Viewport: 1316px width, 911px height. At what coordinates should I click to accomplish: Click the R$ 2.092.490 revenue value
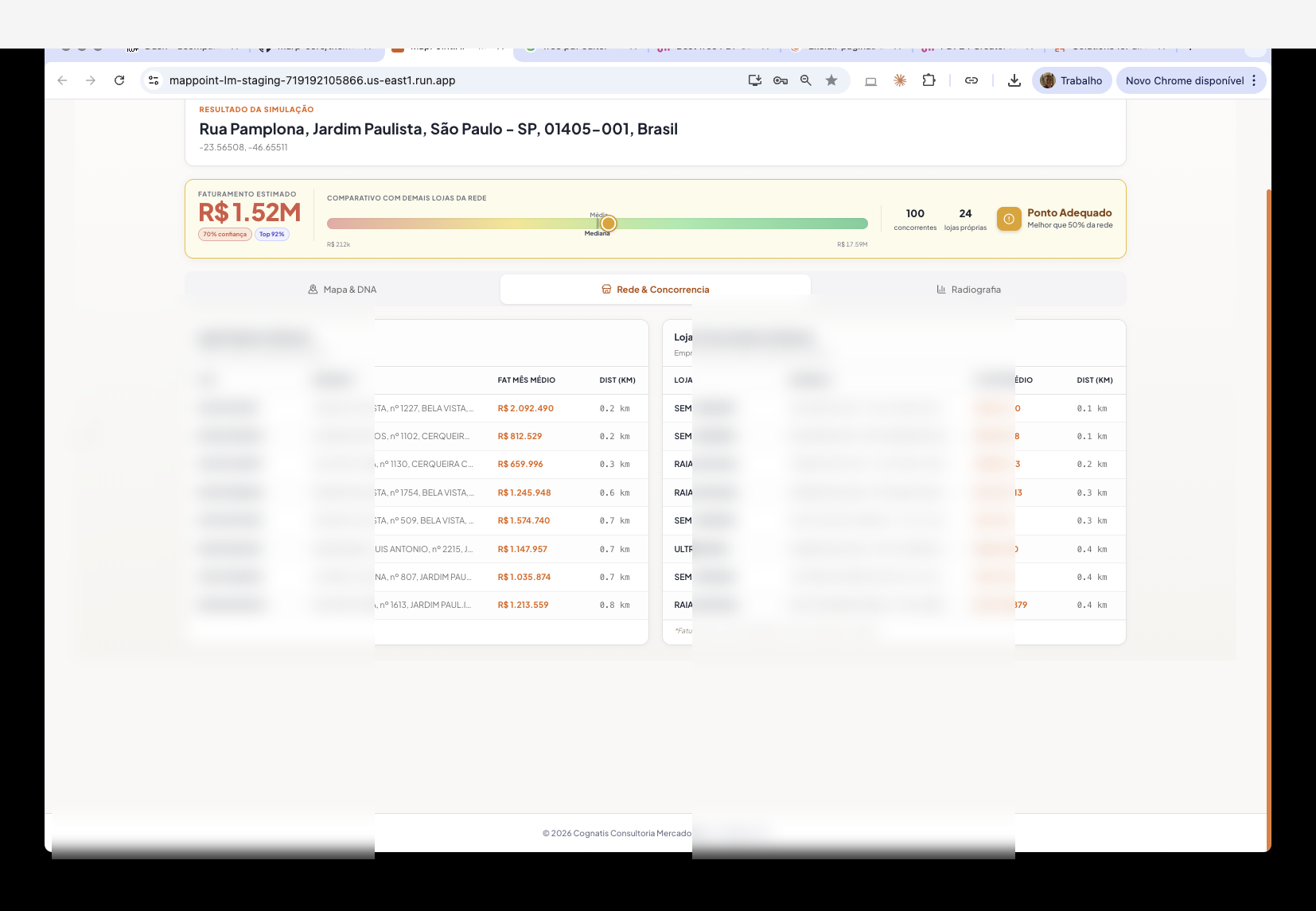point(526,408)
